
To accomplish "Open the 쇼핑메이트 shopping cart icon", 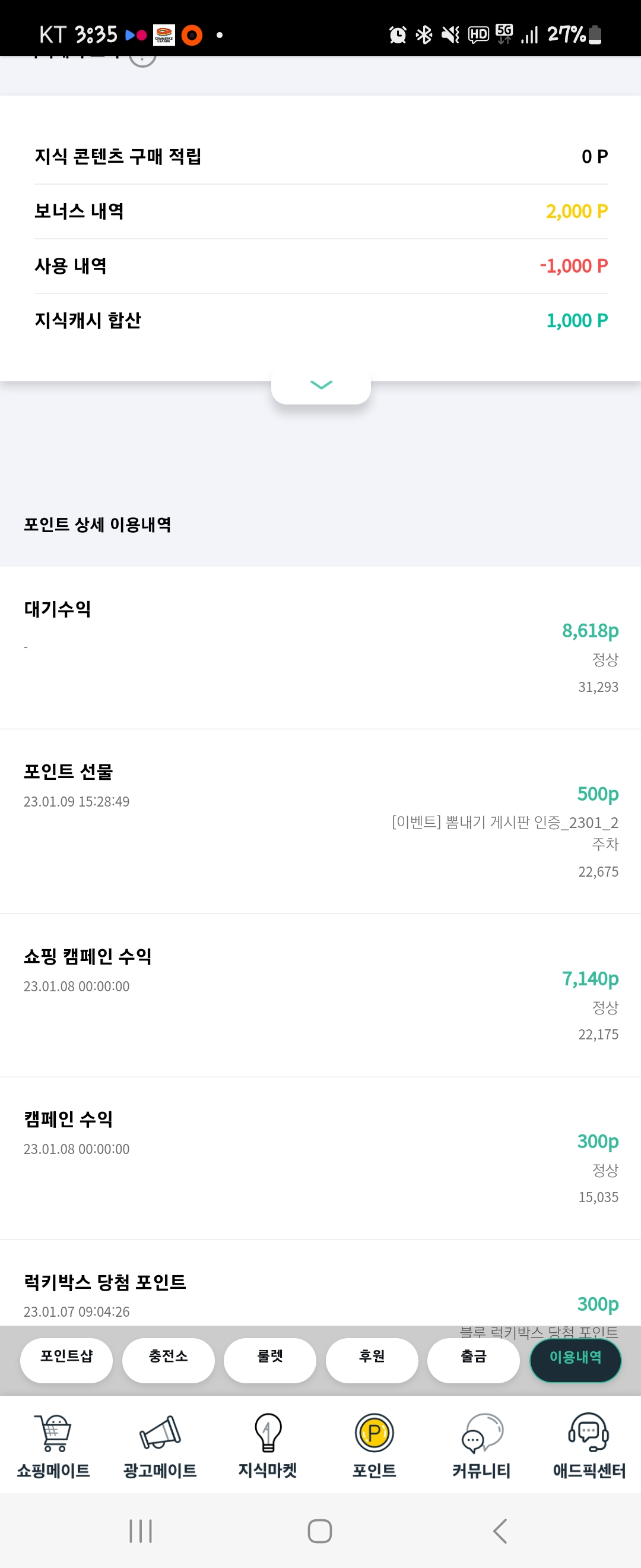I will (53, 1433).
